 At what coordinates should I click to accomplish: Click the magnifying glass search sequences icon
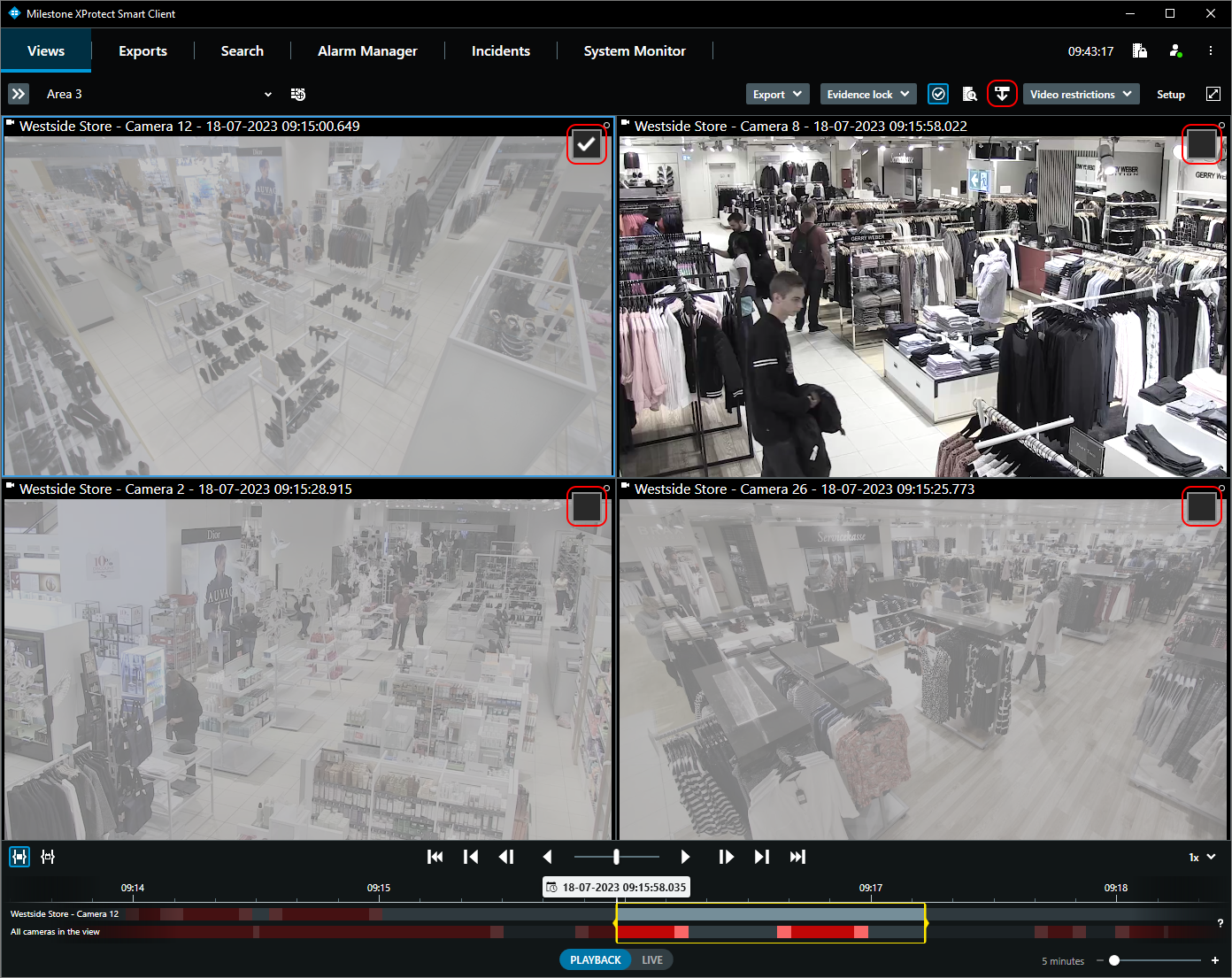[x=969, y=94]
